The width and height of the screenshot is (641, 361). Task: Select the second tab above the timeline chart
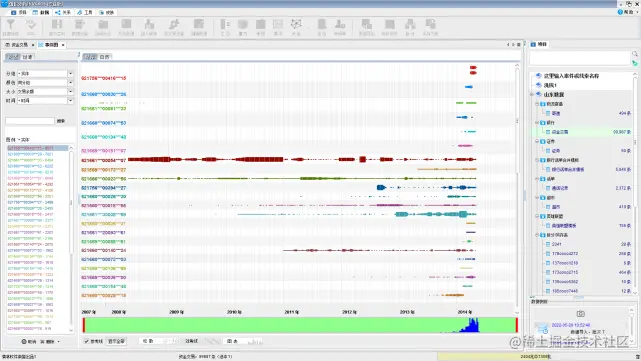104,57
